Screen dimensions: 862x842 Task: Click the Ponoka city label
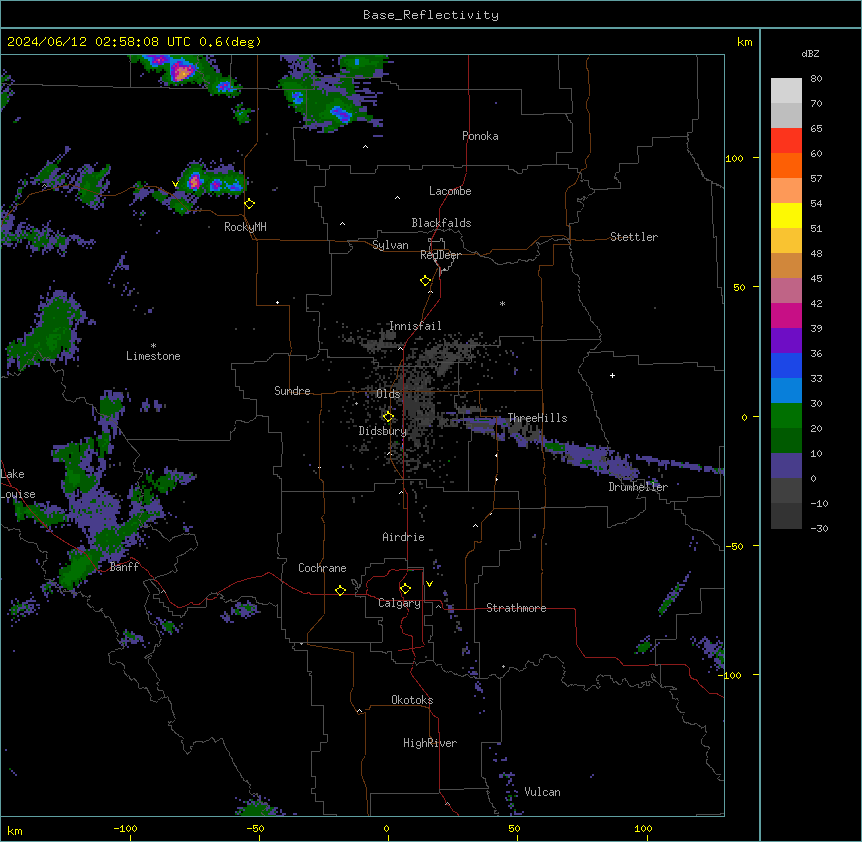[480, 136]
